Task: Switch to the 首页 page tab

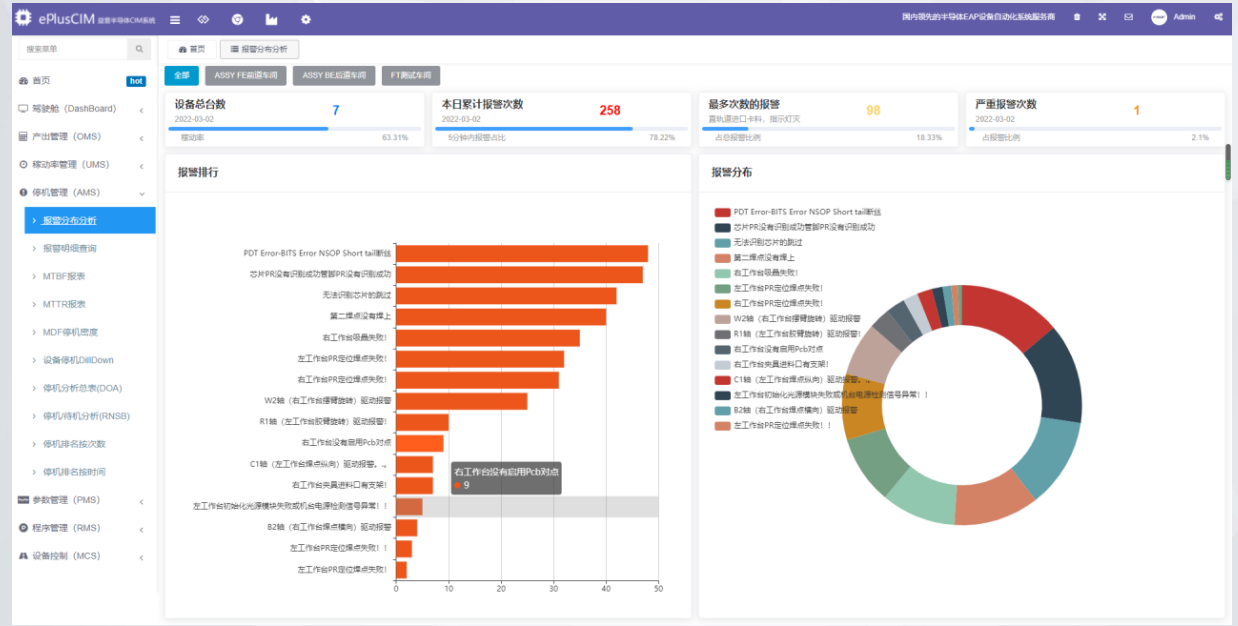Action: 191,49
